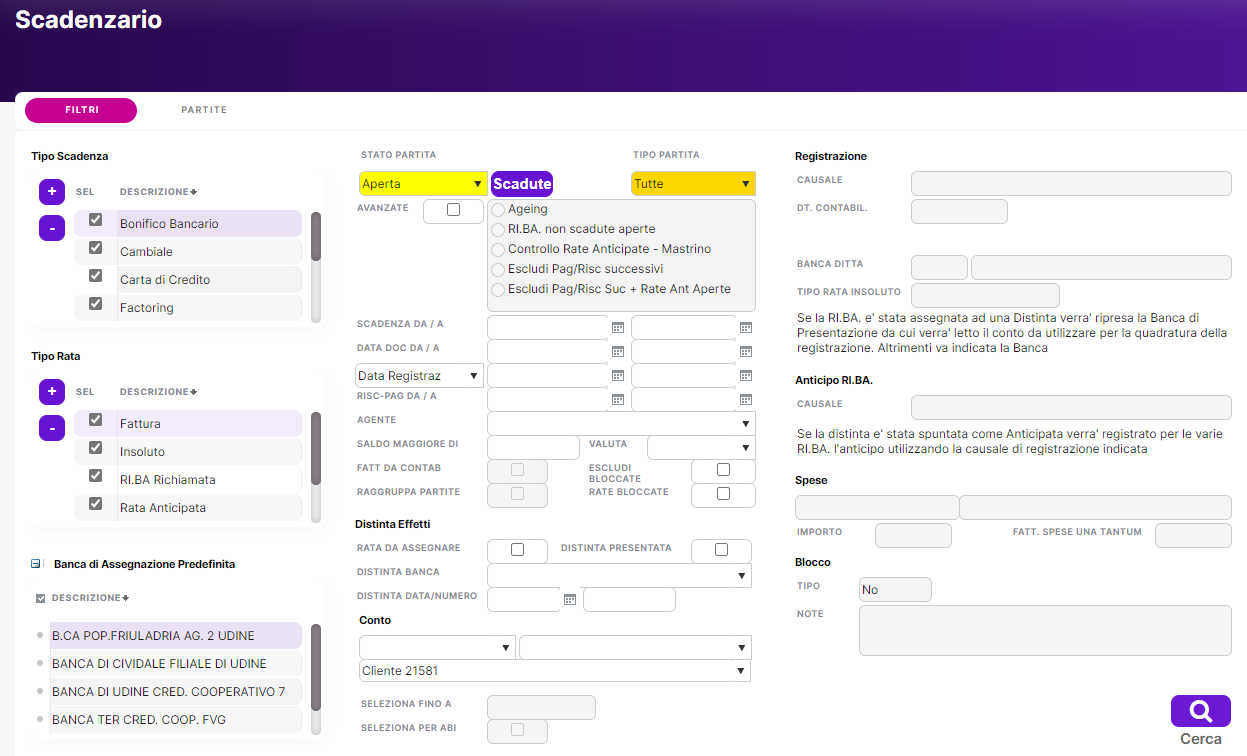Open Cliente 21581 dropdown

(555, 671)
